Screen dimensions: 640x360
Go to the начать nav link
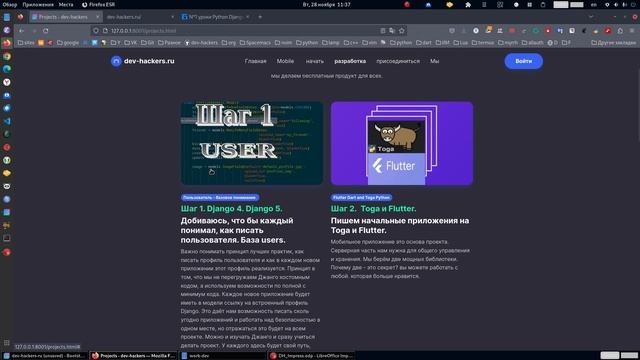pos(315,61)
